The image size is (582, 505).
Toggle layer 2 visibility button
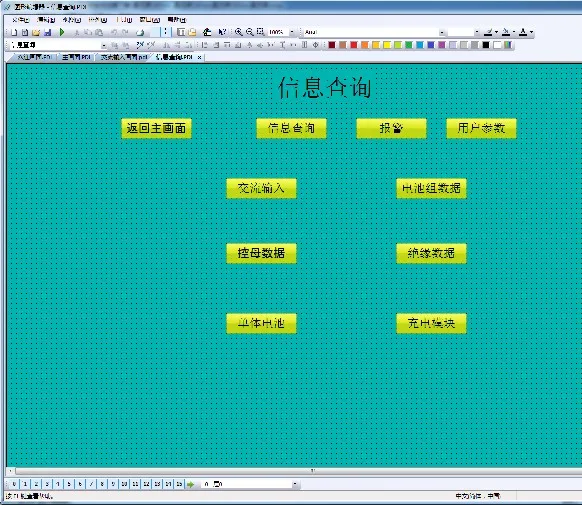[x=36, y=484]
